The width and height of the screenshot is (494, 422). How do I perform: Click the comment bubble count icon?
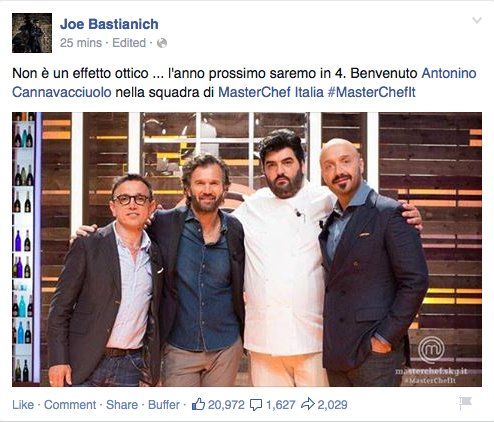pos(256,405)
